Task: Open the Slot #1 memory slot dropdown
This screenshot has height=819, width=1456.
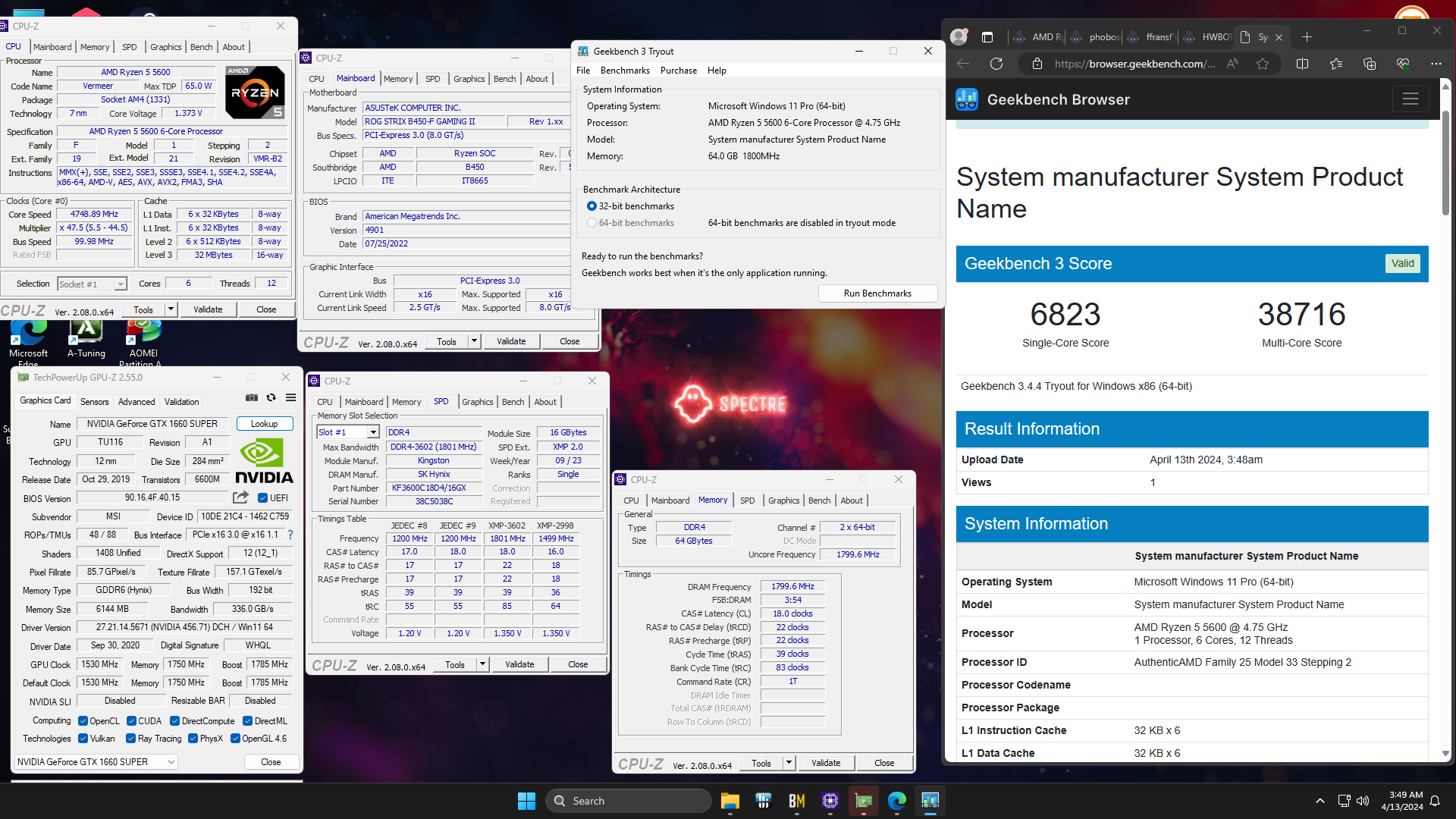Action: click(373, 432)
